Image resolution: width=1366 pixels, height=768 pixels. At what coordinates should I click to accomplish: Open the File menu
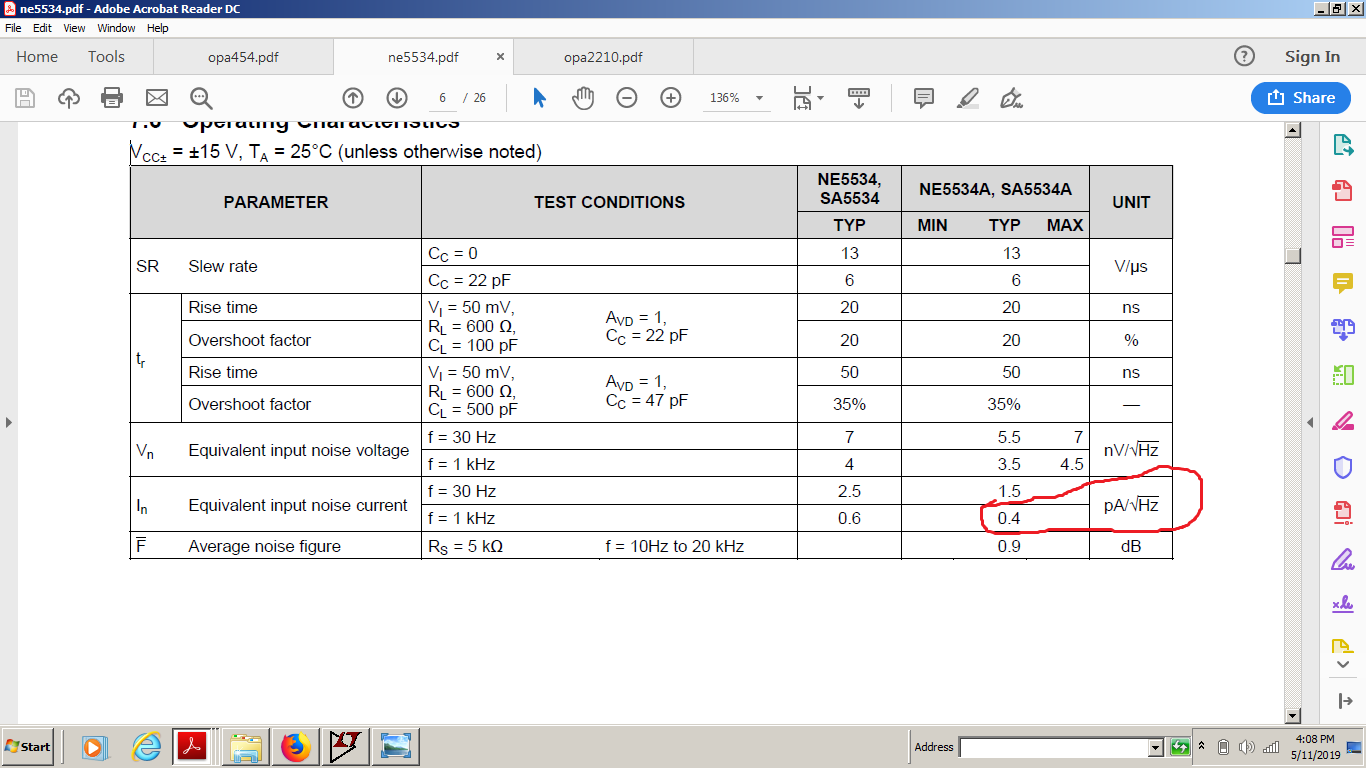(13, 28)
